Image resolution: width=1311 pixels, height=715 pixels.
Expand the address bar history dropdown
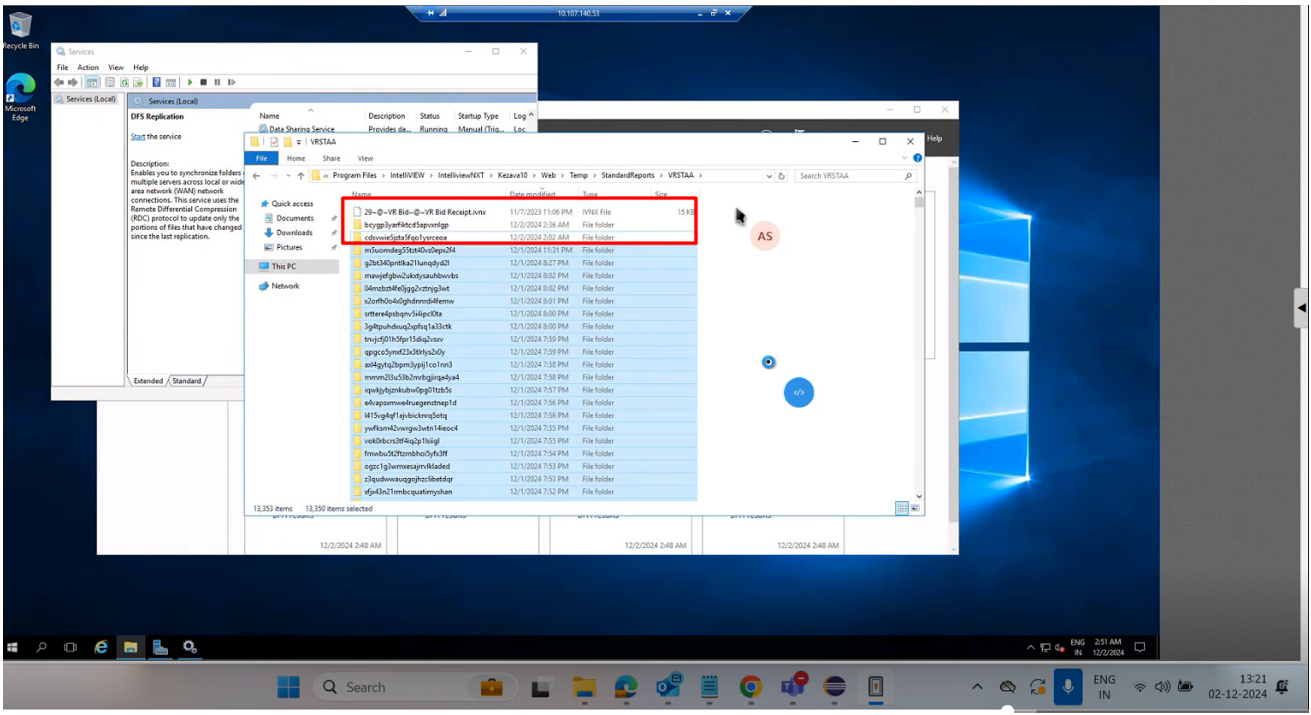(769, 176)
